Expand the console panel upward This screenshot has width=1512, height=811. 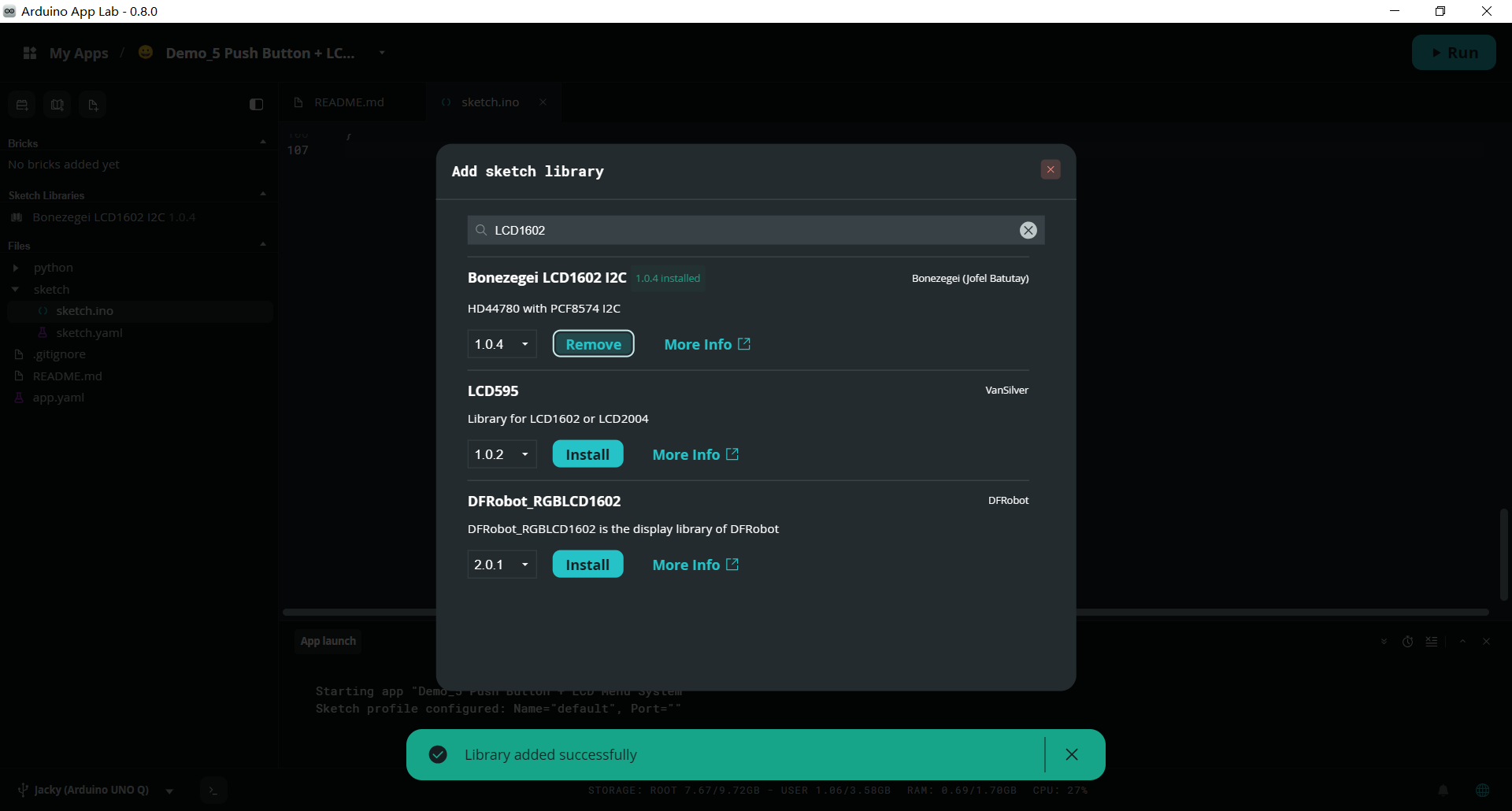point(1462,642)
